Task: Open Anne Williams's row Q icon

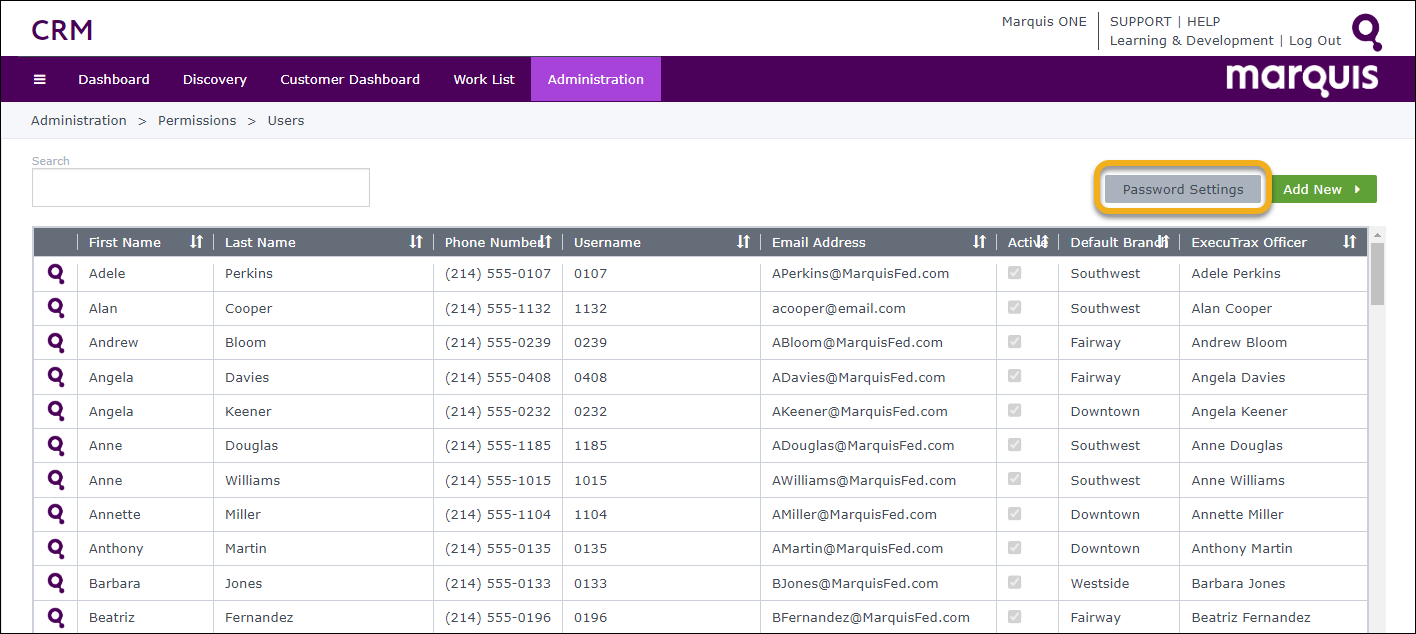Action: (56, 480)
